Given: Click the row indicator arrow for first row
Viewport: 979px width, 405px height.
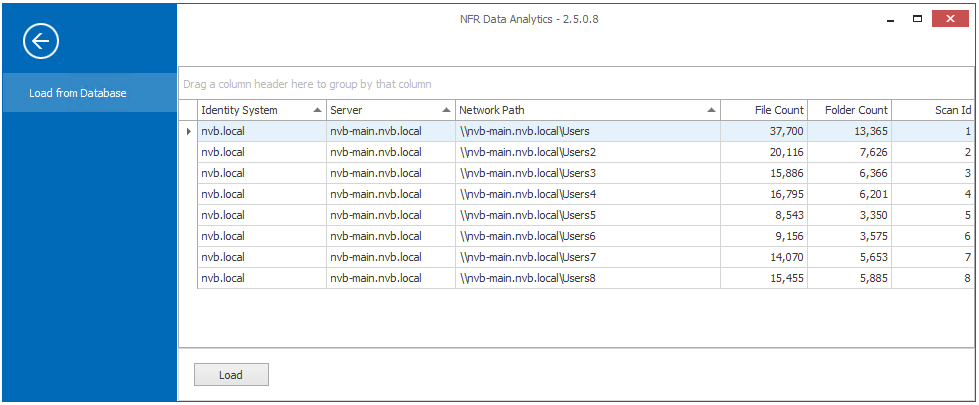Looking at the screenshot, I should click(188, 131).
